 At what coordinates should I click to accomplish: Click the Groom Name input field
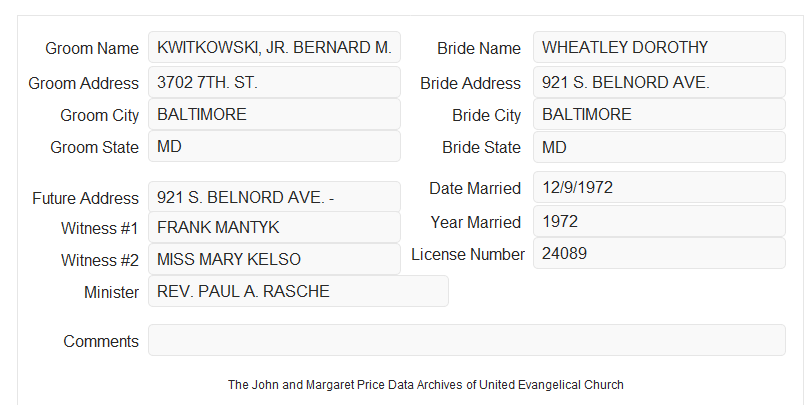coord(274,47)
